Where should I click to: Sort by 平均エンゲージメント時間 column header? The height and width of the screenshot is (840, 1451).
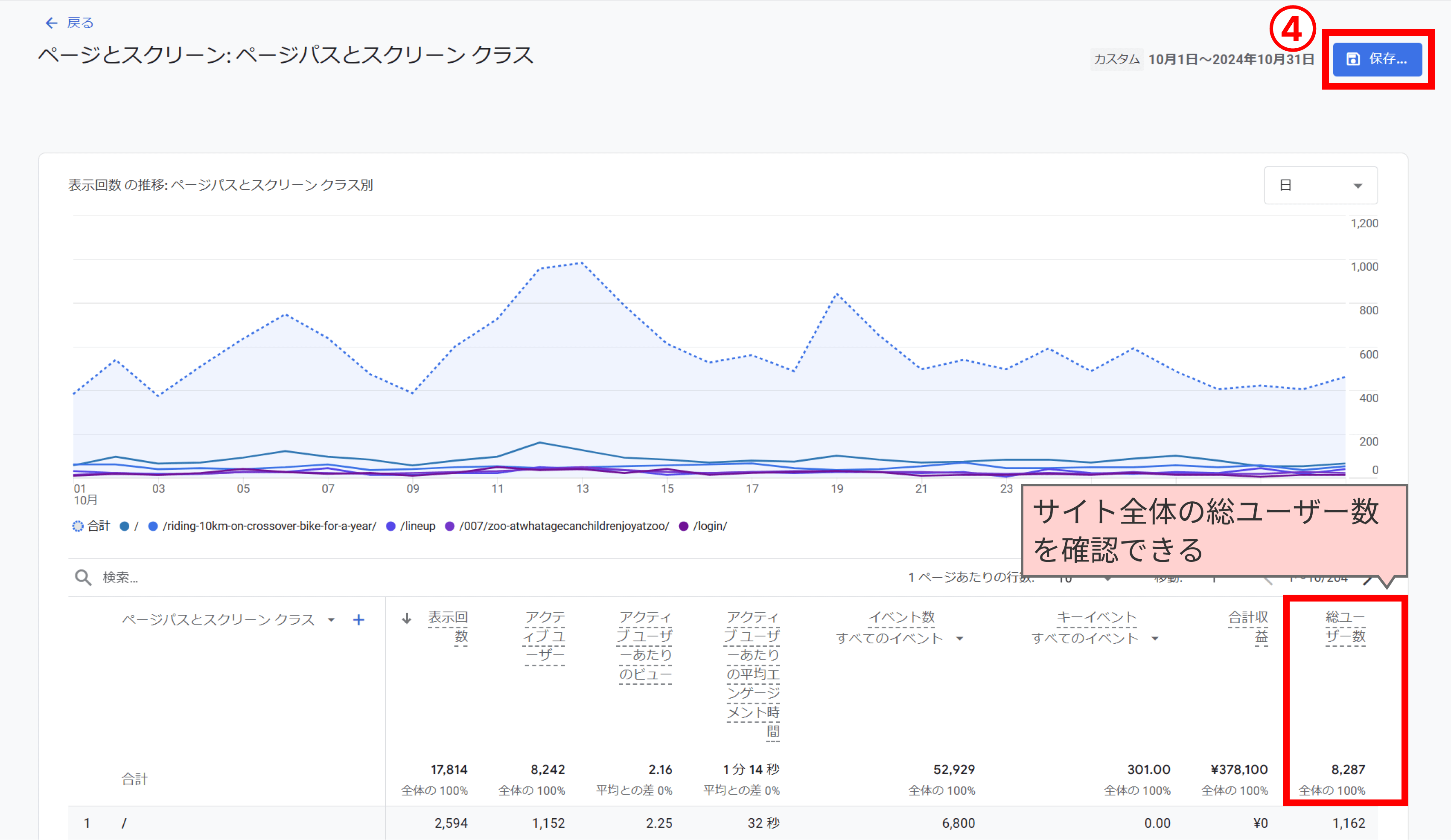tap(752, 675)
